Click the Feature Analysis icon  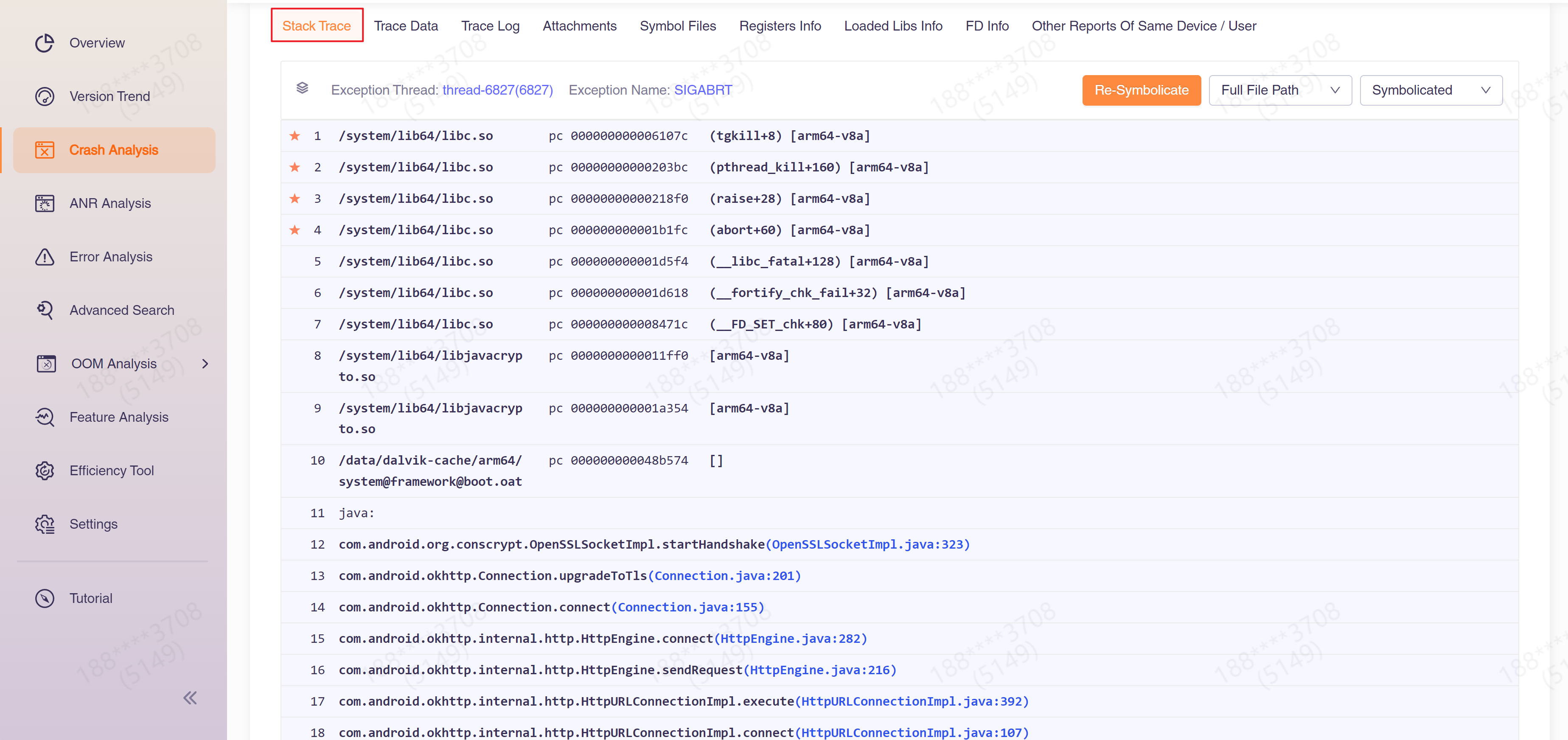[x=45, y=418]
